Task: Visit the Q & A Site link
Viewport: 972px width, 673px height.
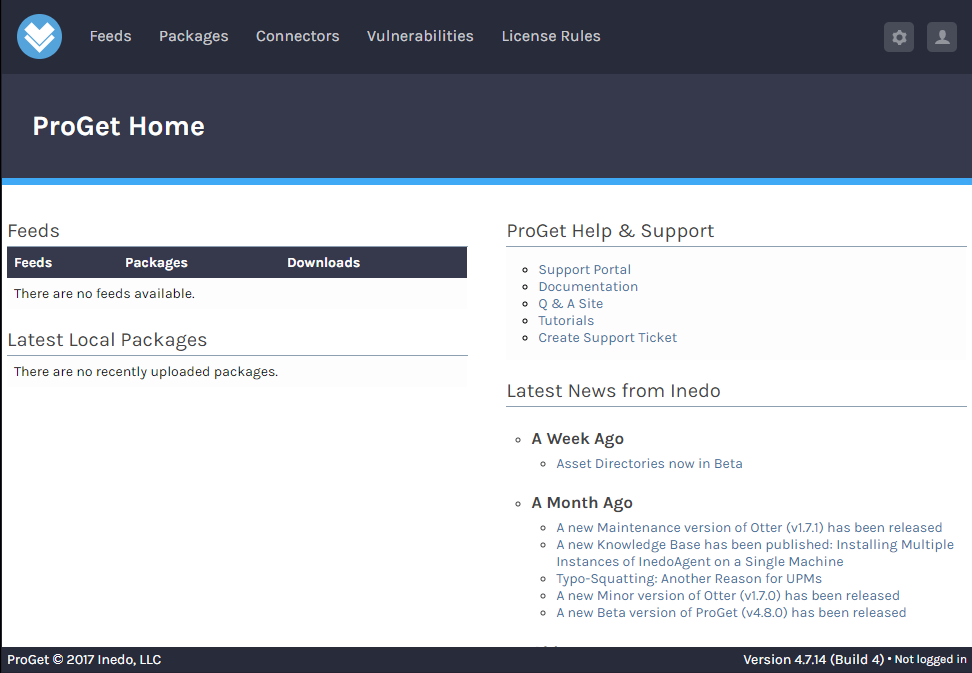Action: click(x=570, y=304)
